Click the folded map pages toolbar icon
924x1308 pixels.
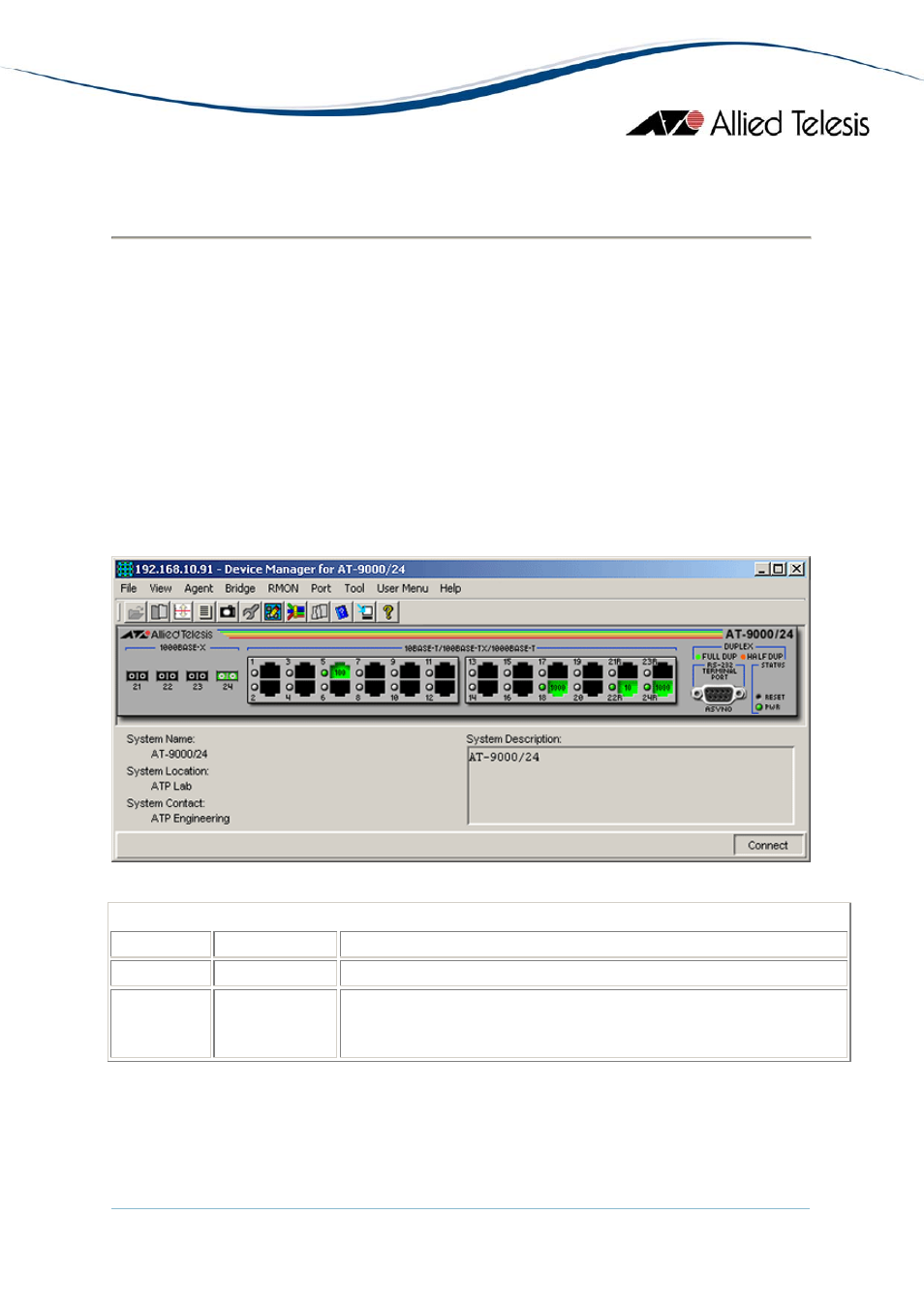pyautogui.click(x=320, y=611)
